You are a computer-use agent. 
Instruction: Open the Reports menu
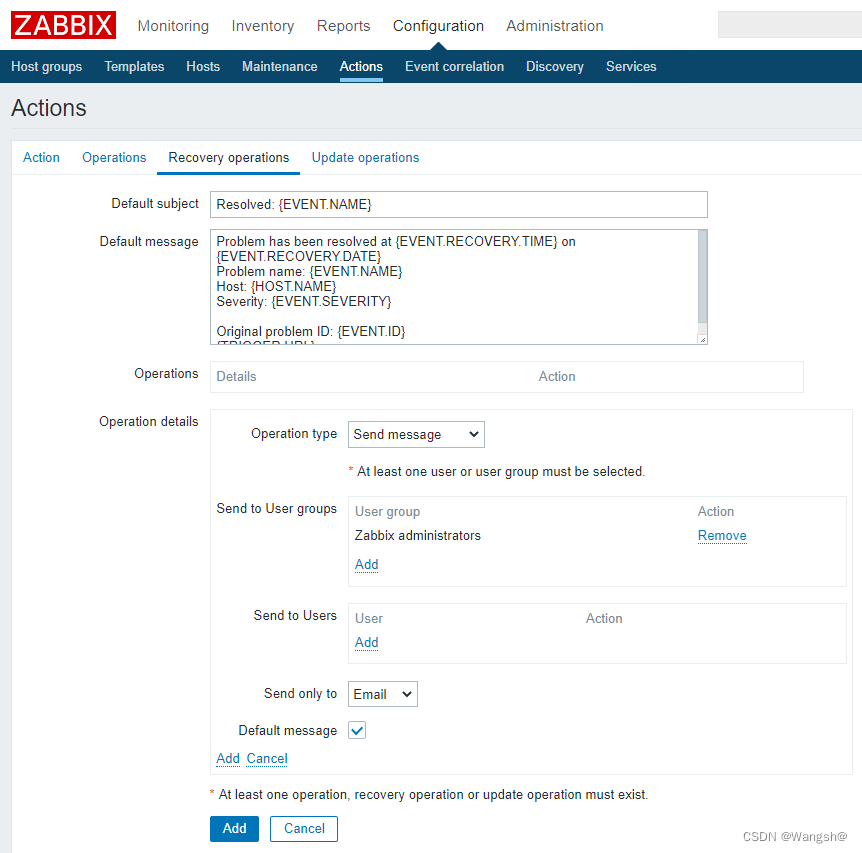tap(343, 26)
